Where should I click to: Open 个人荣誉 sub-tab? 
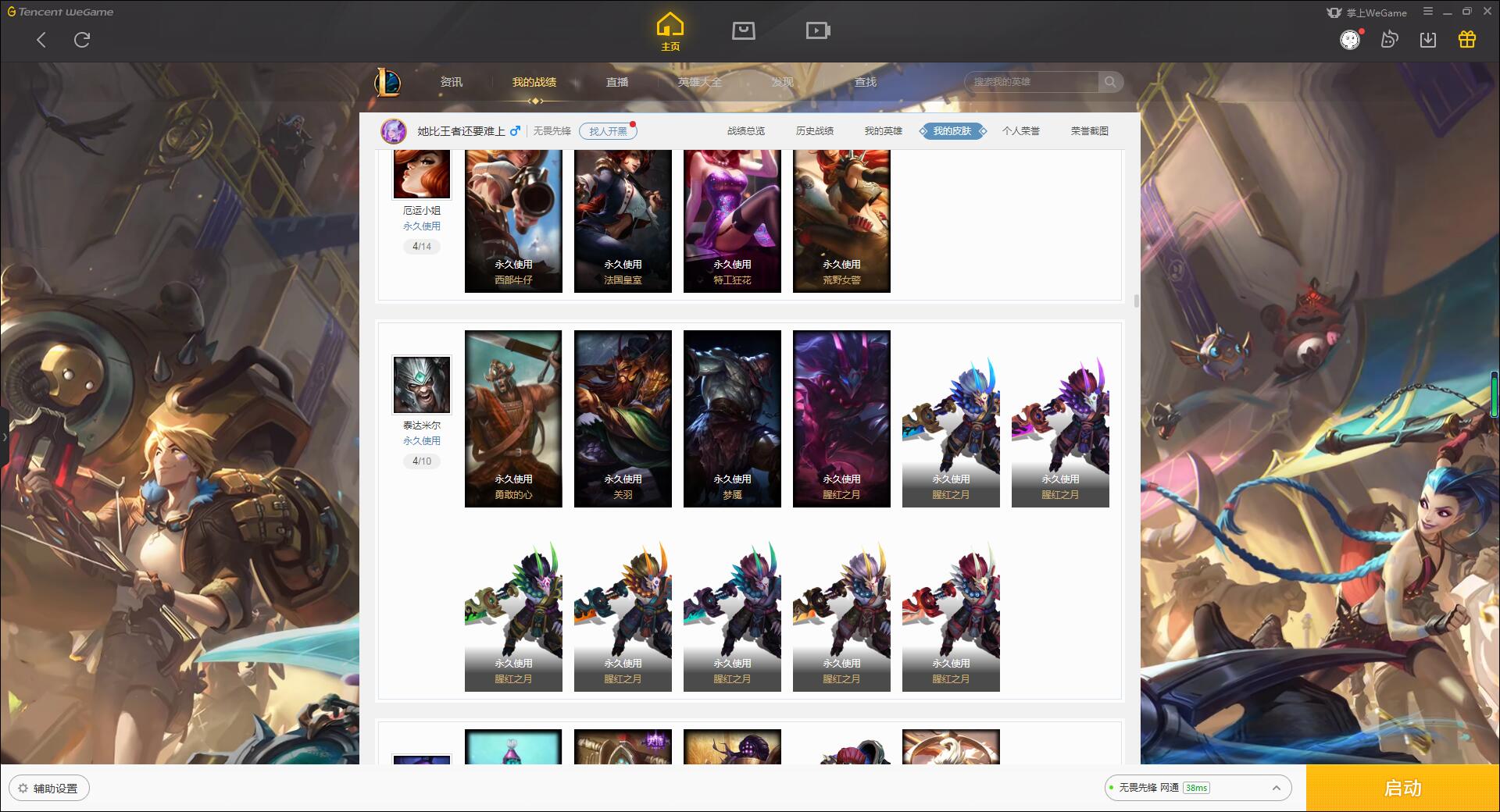(1021, 131)
